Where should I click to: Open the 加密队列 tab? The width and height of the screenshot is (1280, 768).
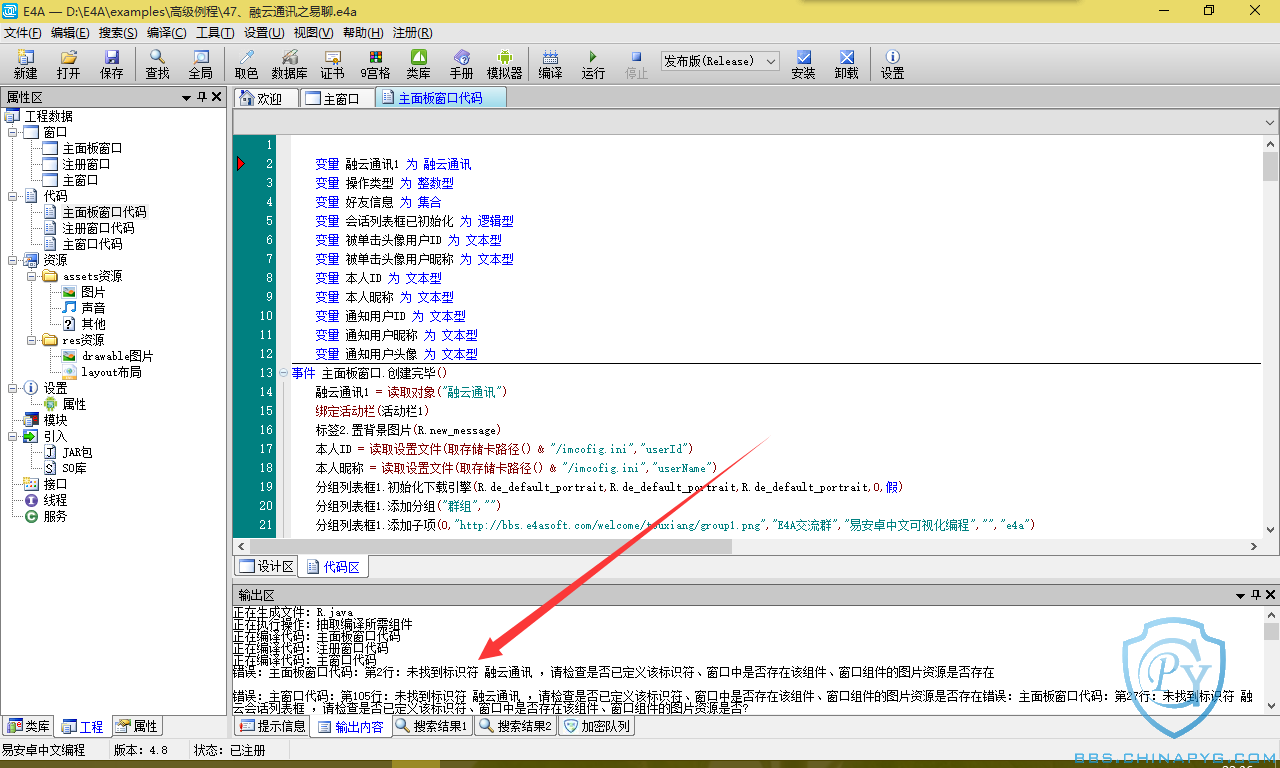pyautogui.click(x=597, y=727)
